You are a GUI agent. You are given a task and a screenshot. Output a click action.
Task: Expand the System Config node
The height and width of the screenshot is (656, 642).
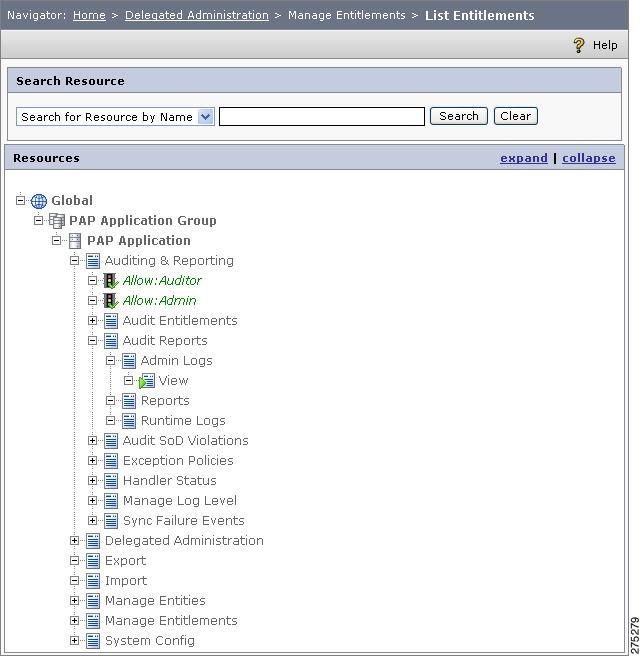coord(74,641)
